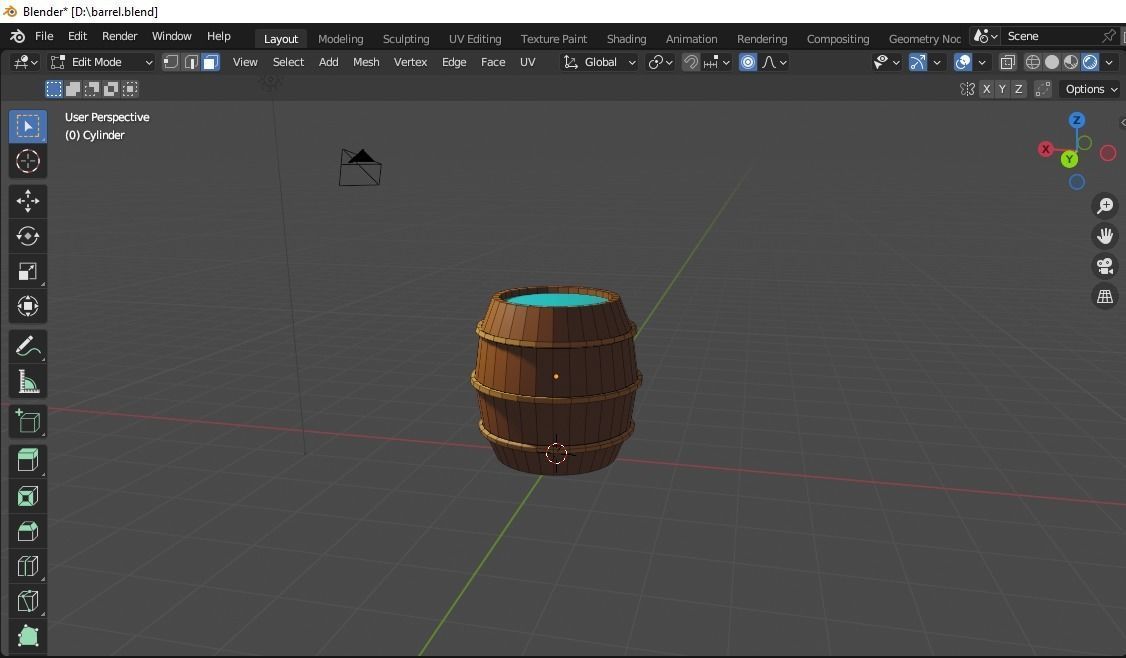
Task: Select the Select Box tool
Action: (x=27, y=126)
